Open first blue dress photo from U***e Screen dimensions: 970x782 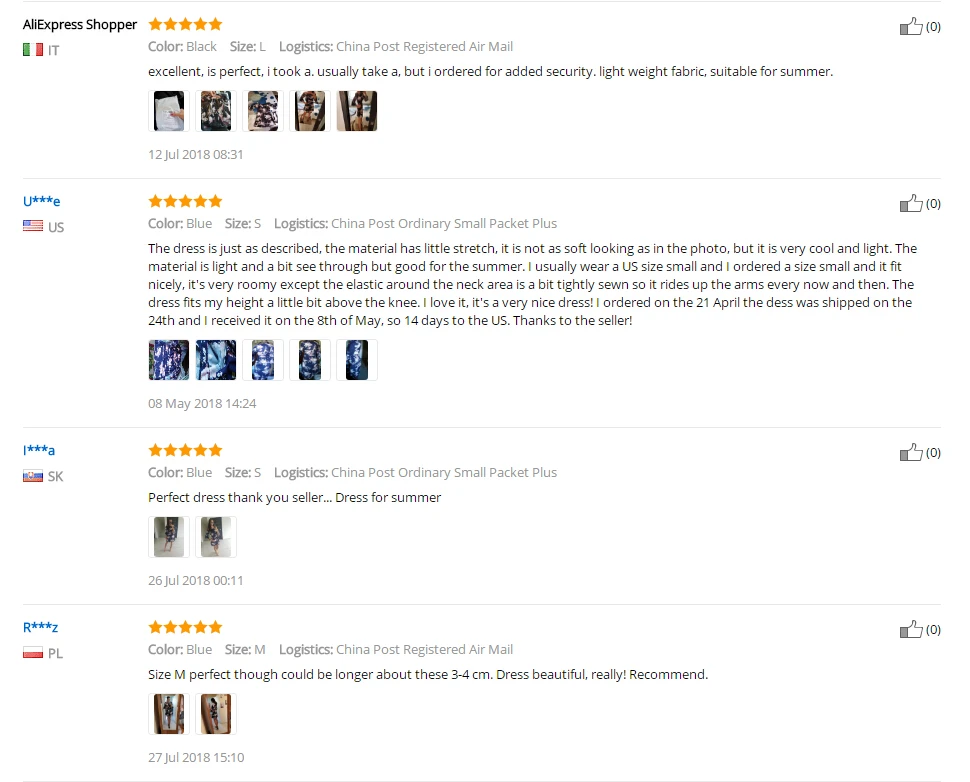pyautogui.click(x=169, y=359)
